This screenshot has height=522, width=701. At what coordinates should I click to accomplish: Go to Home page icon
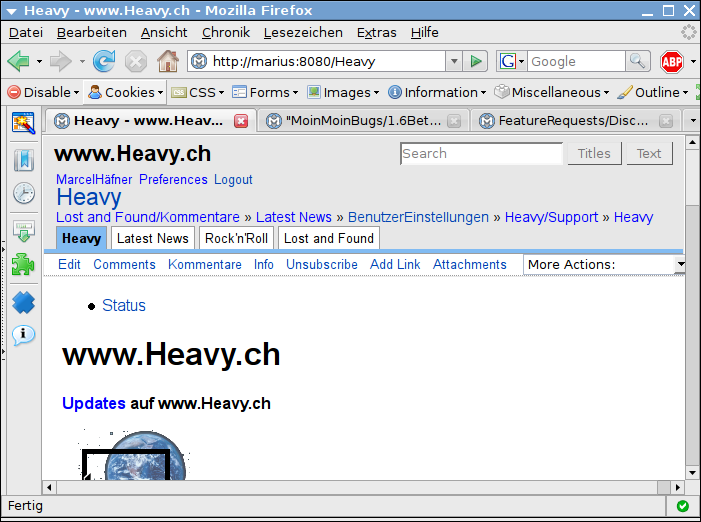pyautogui.click(x=168, y=61)
